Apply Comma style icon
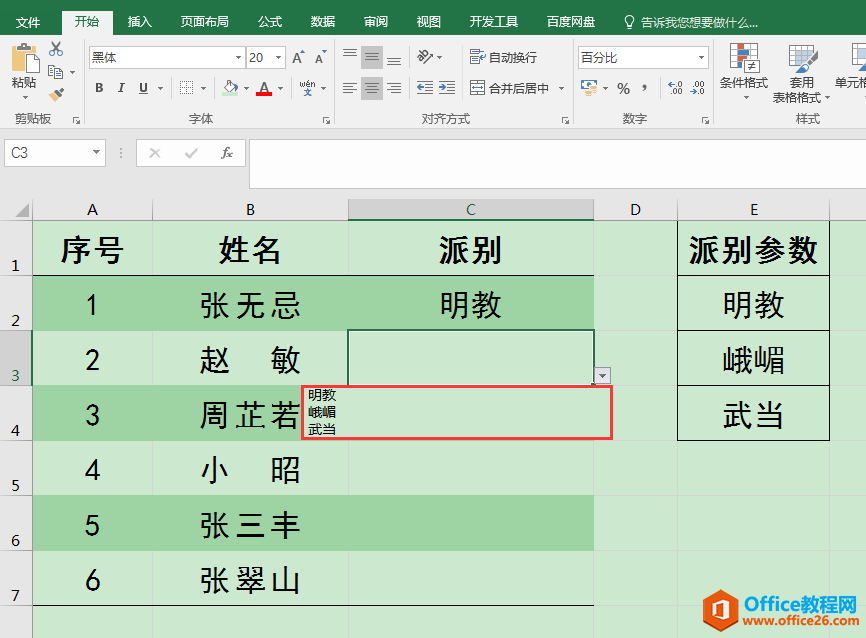 645,88
